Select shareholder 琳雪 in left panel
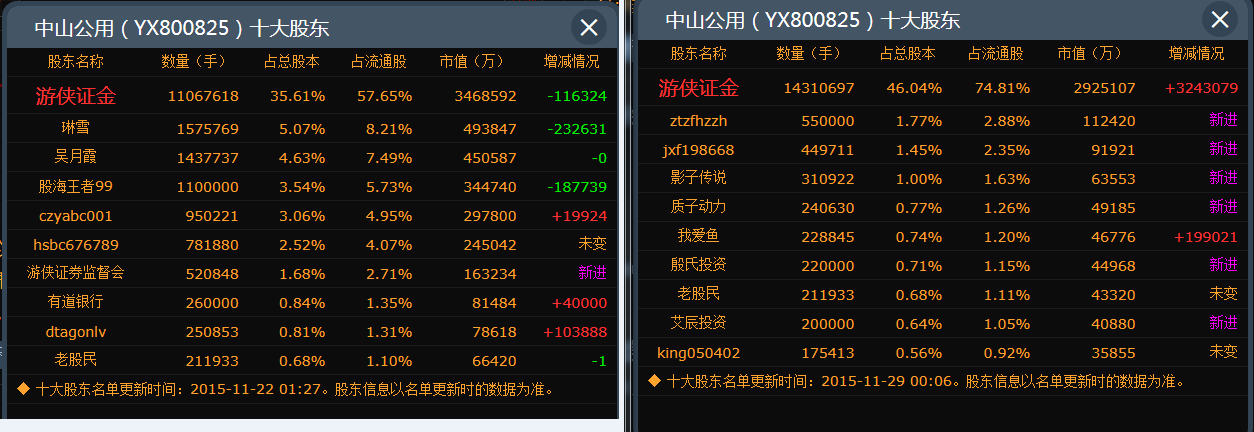The height and width of the screenshot is (432, 1254). [75, 128]
